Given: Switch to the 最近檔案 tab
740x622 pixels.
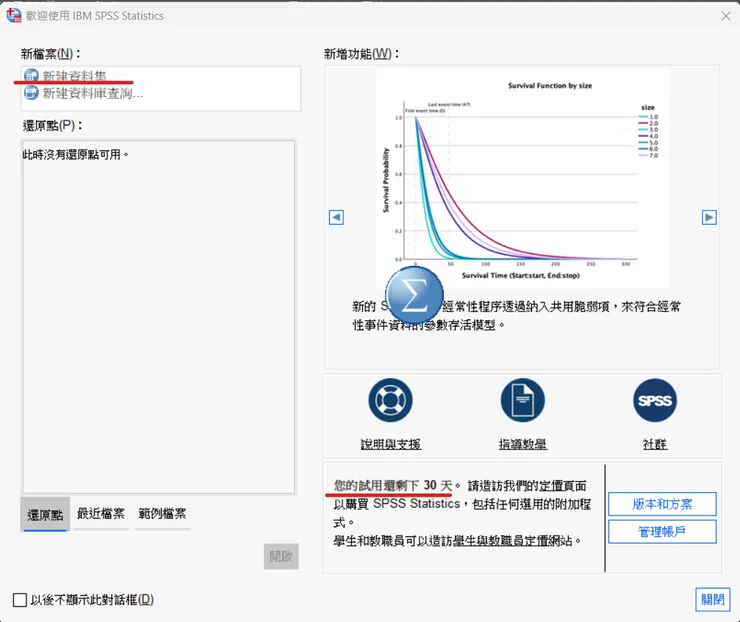Looking at the screenshot, I should (101, 513).
